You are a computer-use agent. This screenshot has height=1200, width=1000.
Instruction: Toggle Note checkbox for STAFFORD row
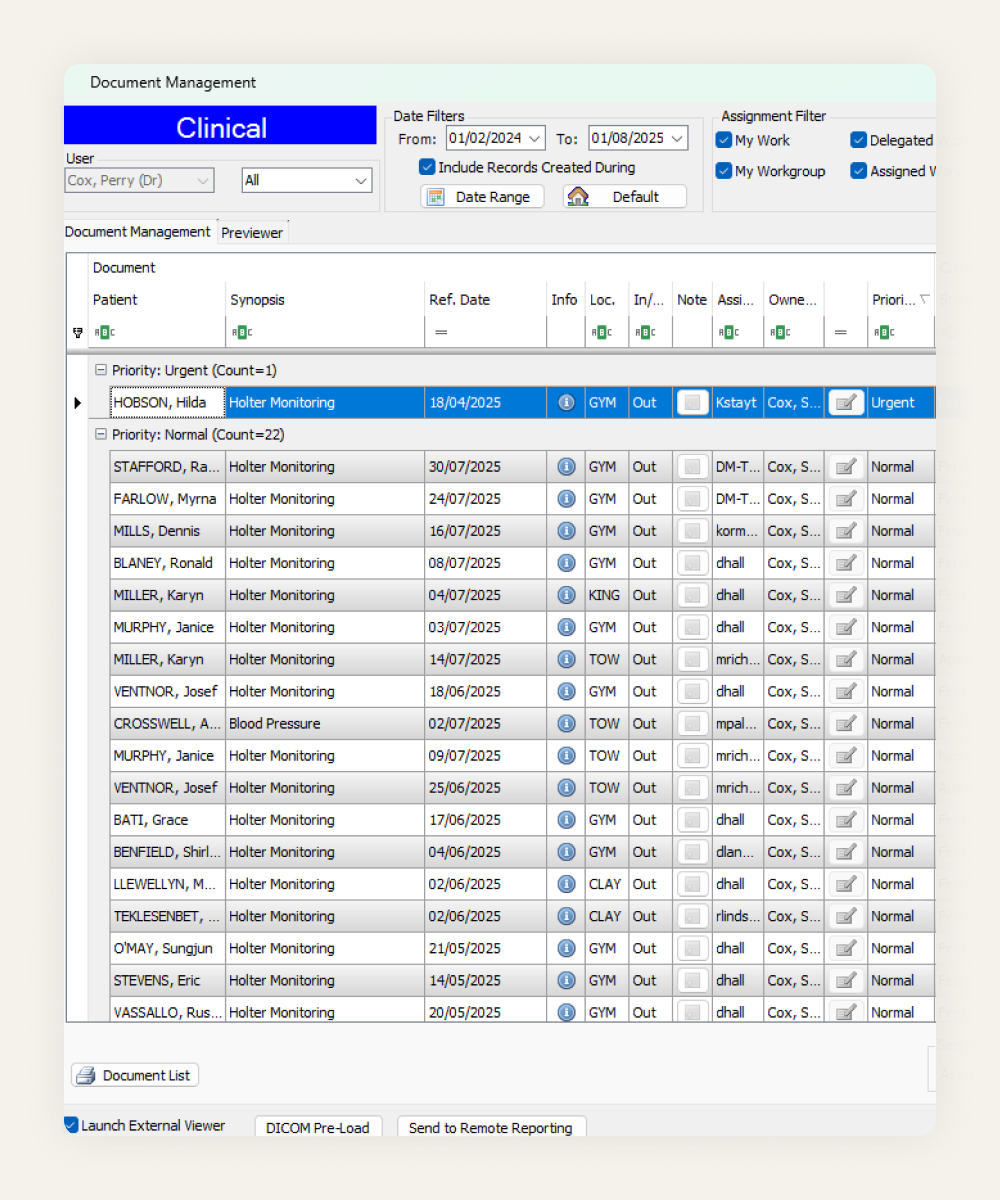point(692,467)
